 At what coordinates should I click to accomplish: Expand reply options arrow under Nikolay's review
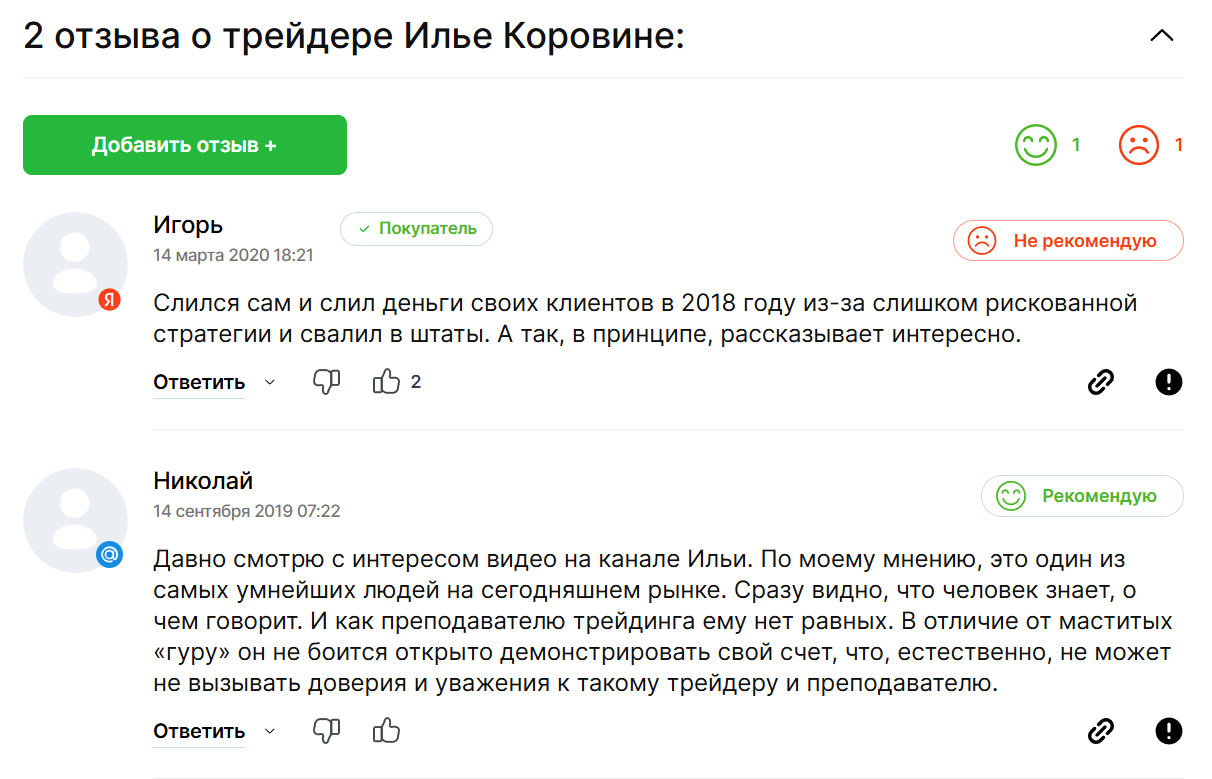(x=269, y=731)
